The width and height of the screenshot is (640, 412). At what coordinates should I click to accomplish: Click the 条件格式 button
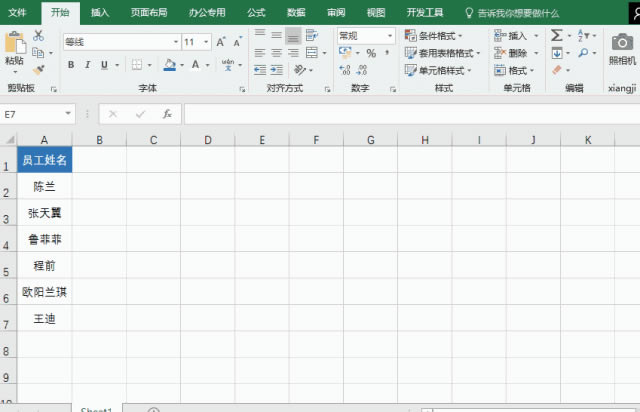pyautogui.click(x=434, y=35)
